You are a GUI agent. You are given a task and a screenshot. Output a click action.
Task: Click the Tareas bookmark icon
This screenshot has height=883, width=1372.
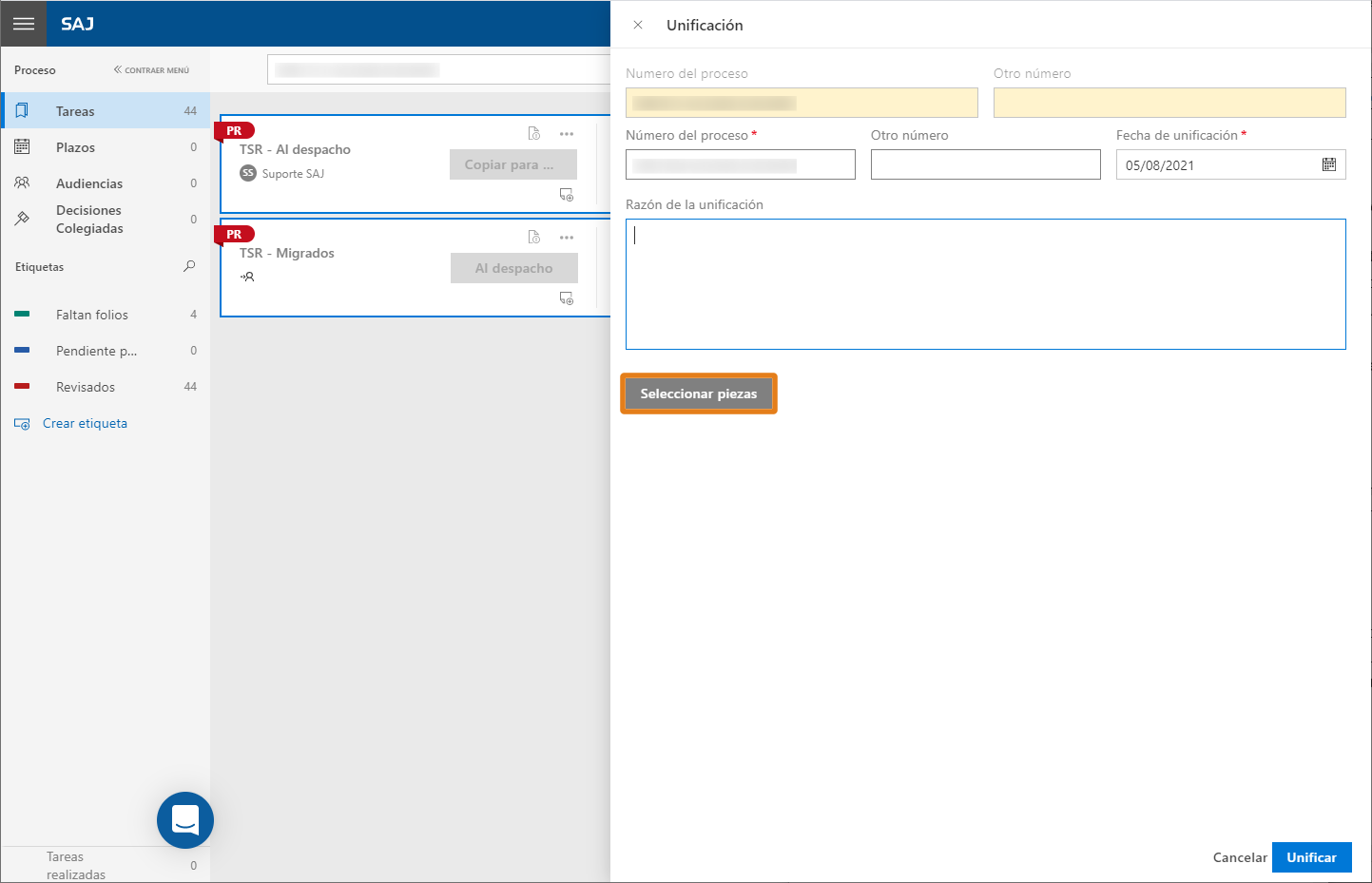22,111
